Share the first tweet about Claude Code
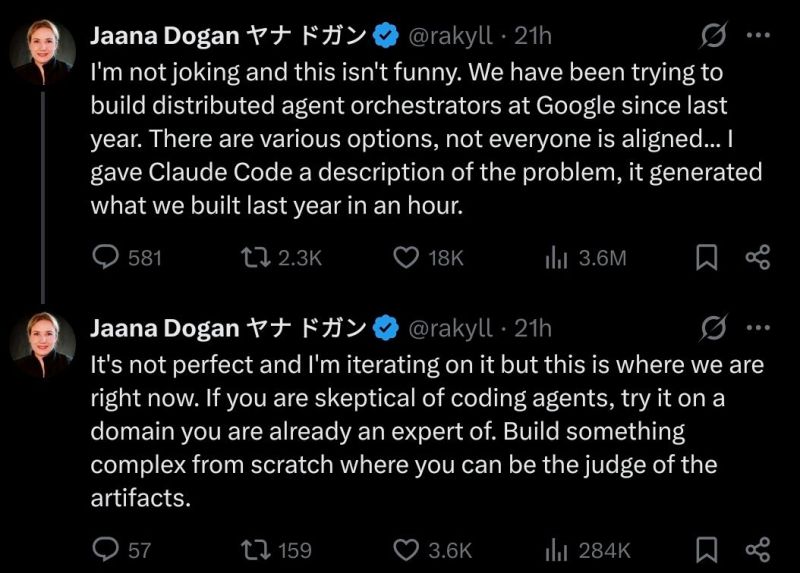This screenshot has height=573, width=800. pos(758,257)
